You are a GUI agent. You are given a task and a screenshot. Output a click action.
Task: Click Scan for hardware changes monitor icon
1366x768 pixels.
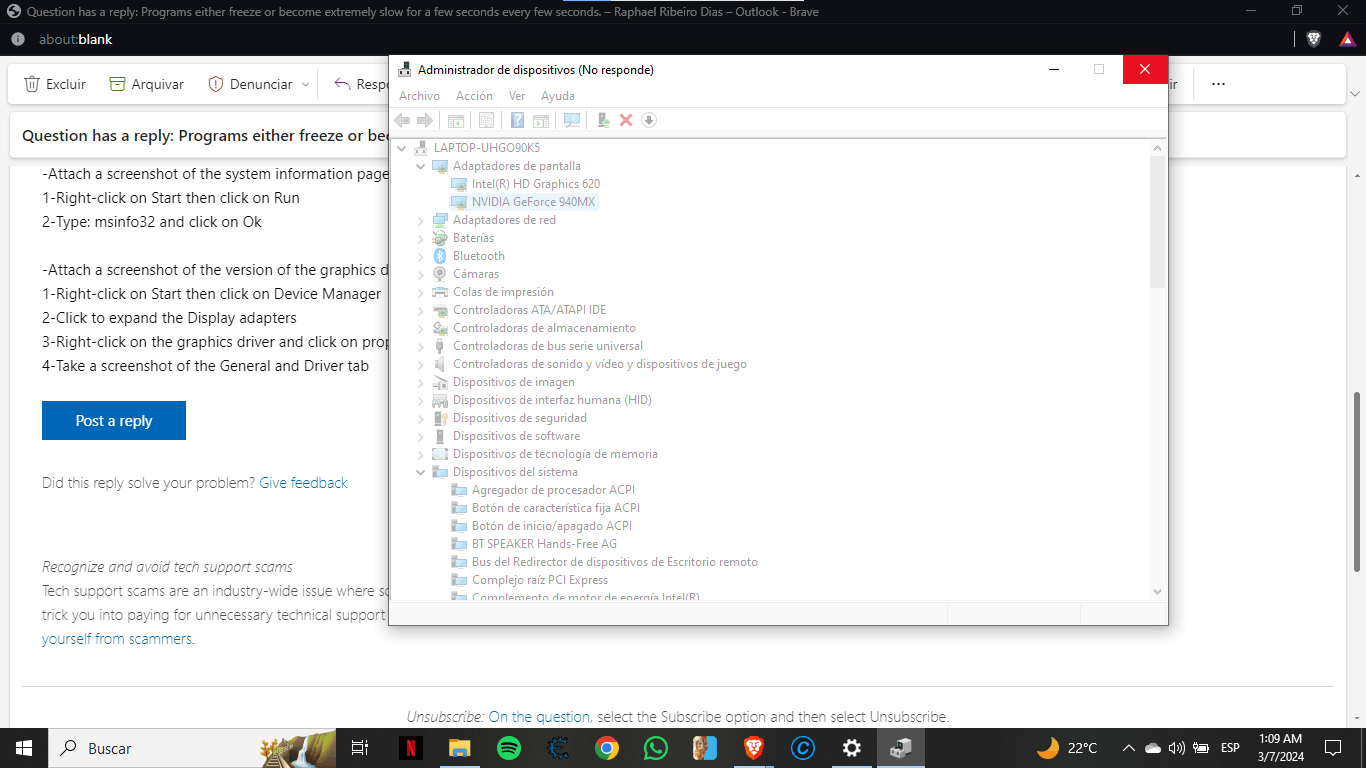[x=572, y=120]
